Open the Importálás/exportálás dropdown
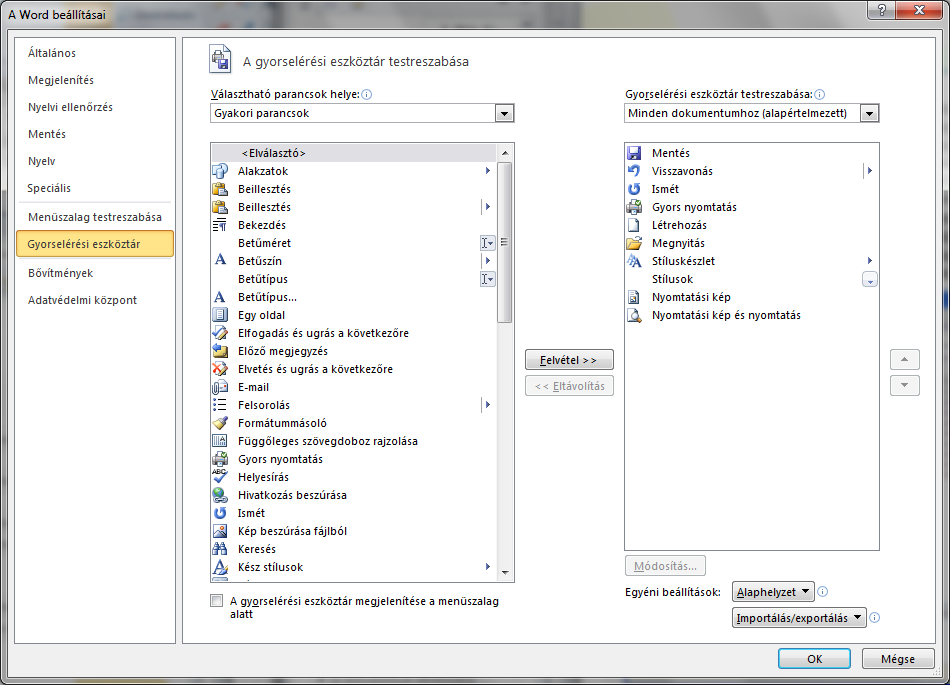This screenshot has height=685, width=950. (799, 618)
